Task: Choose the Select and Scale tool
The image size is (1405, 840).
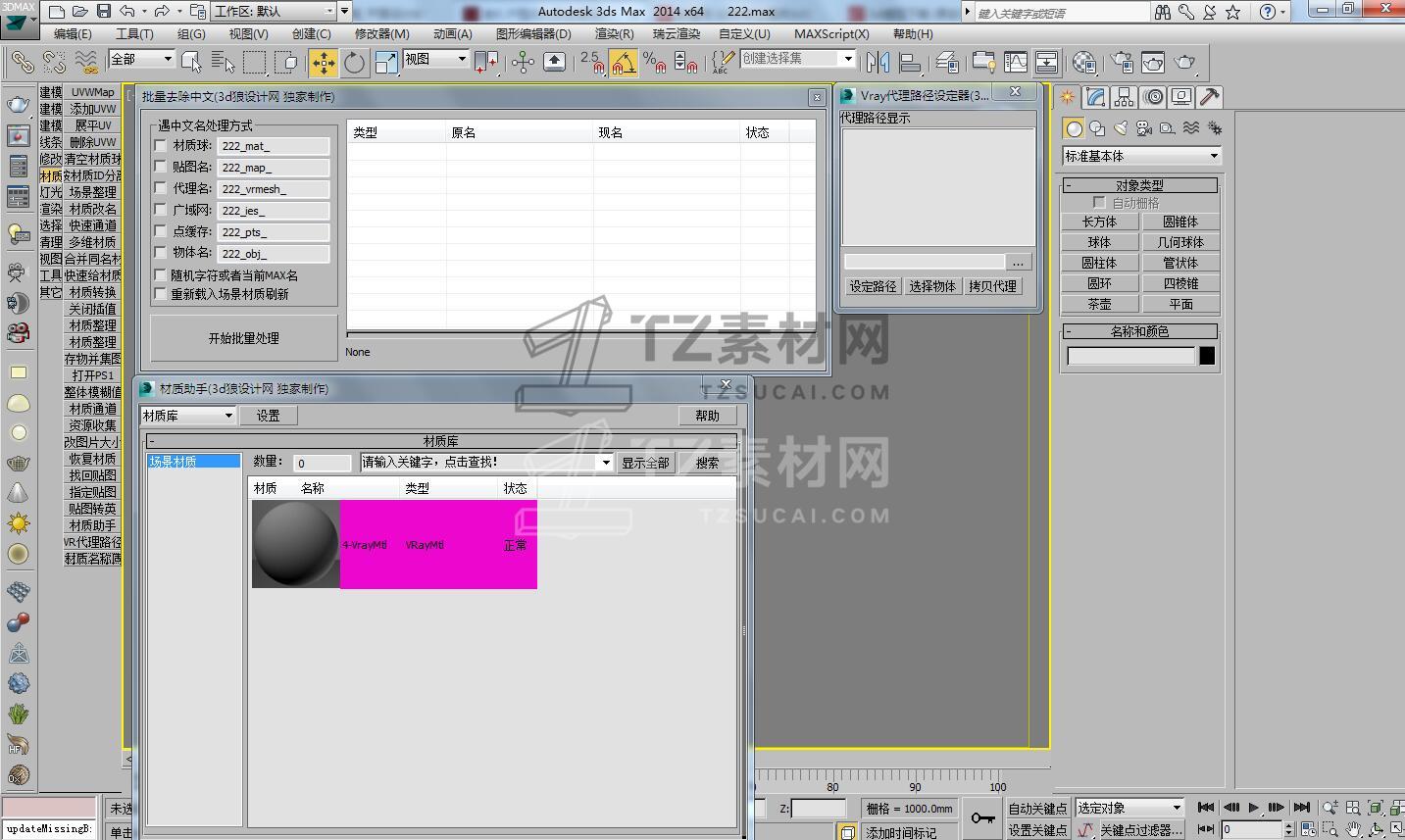Action: pyautogui.click(x=386, y=63)
